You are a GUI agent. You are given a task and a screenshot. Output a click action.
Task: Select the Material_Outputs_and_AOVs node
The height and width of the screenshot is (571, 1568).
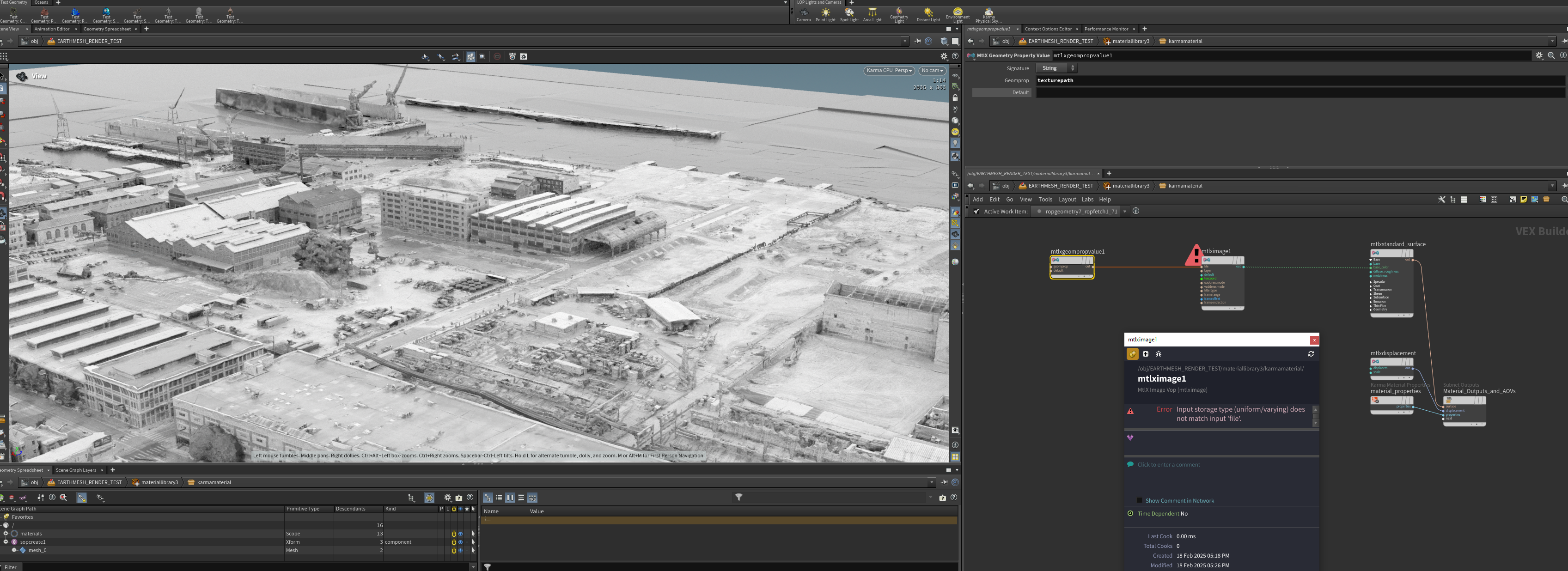(1464, 411)
